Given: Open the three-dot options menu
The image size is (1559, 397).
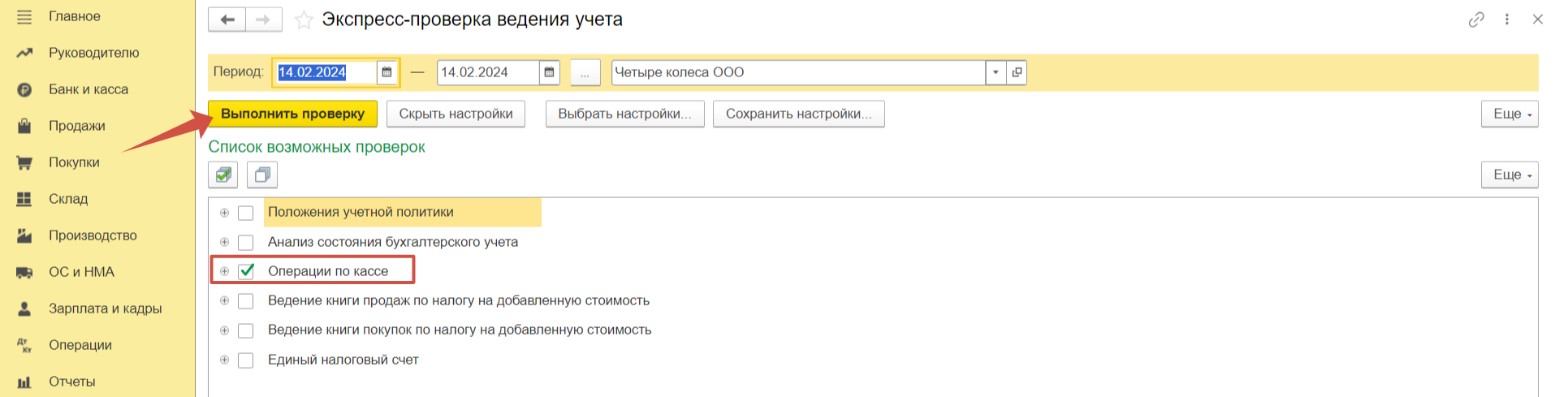Looking at the screenshot, I should point(1507,19).
